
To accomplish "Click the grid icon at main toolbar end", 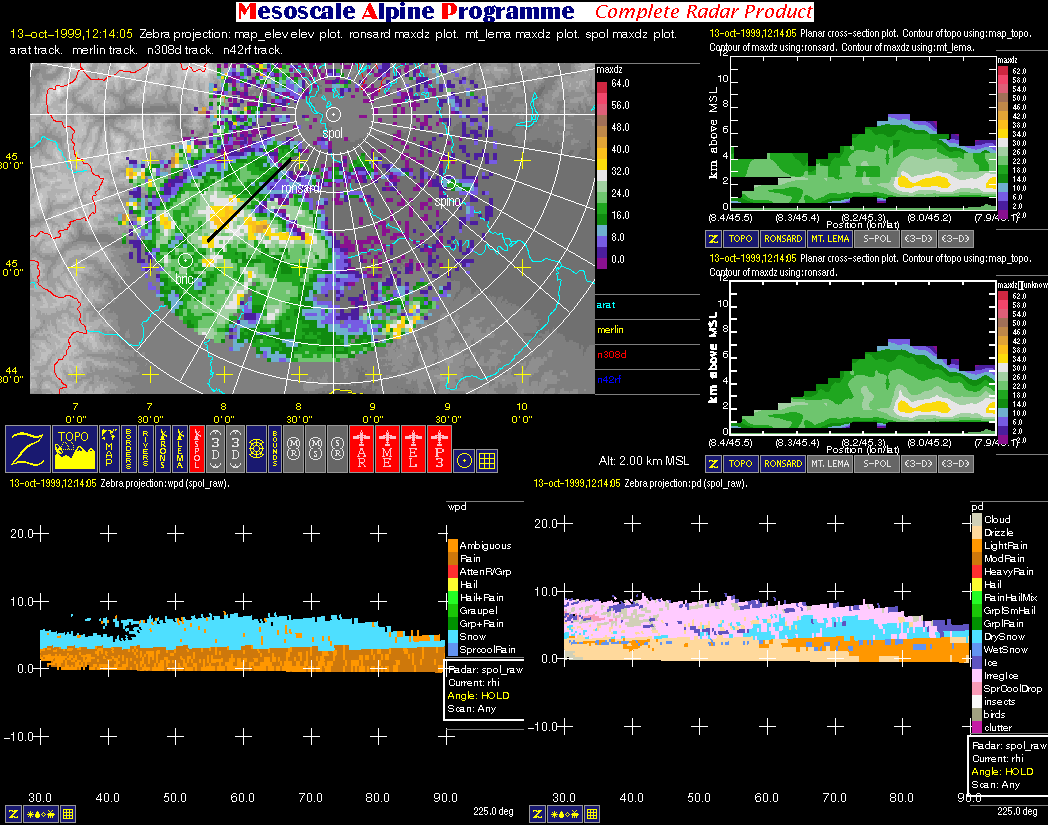I will 487,460.
